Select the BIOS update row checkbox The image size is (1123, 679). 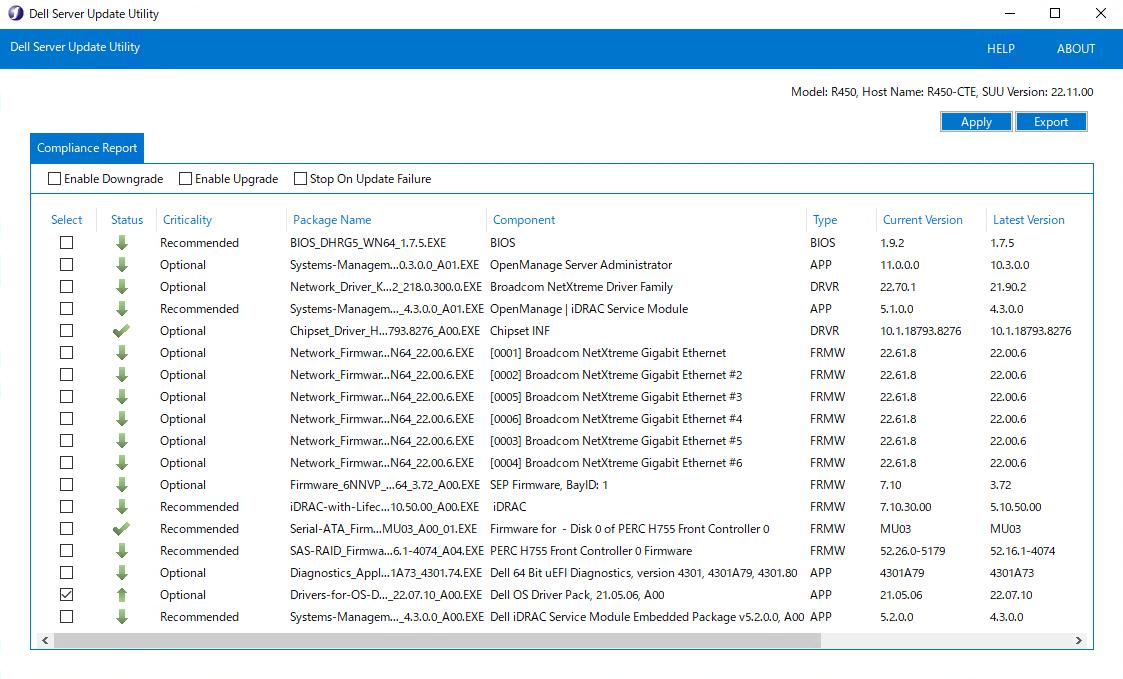click(x=66, y=242)
